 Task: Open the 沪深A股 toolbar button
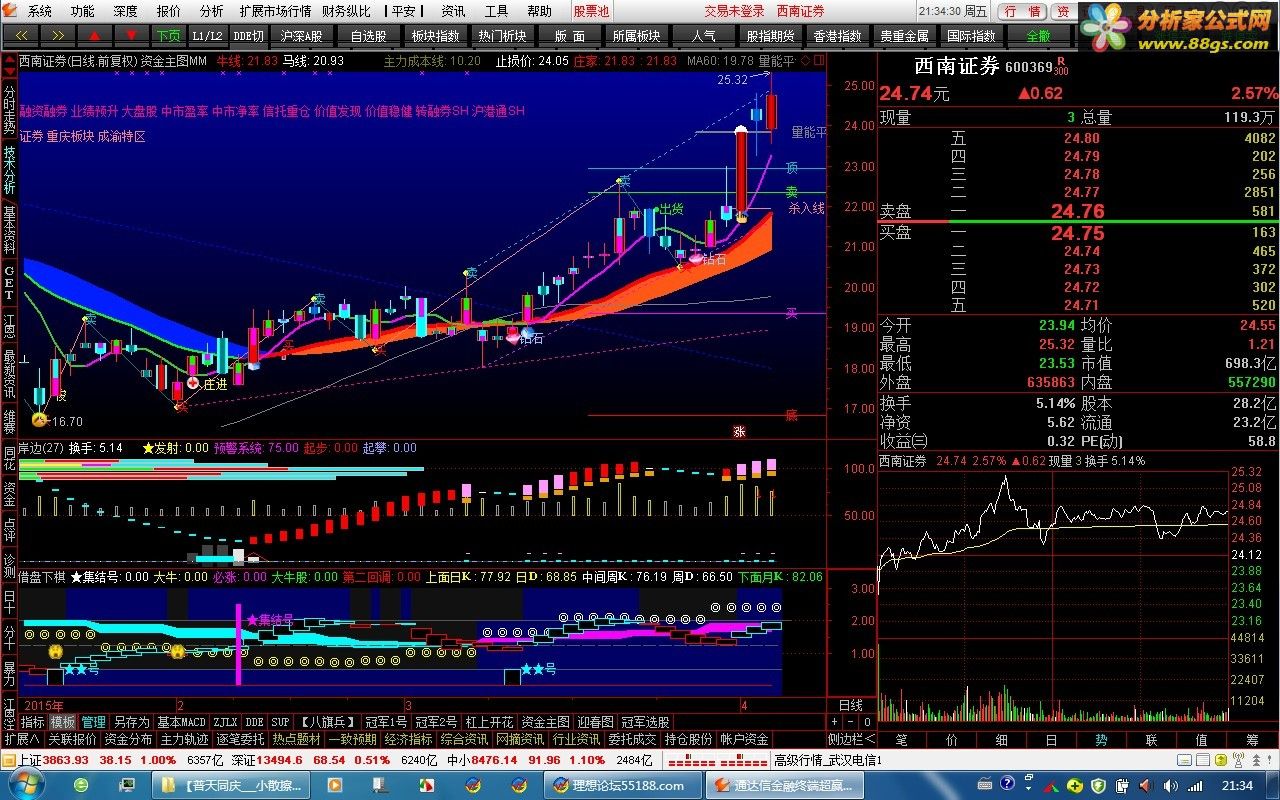click(302, 35)
